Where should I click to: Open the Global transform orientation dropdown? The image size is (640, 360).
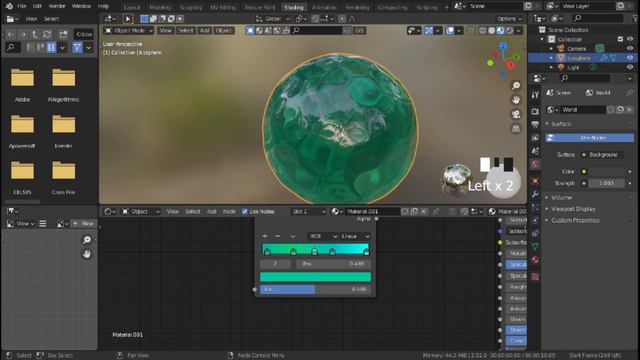click(272, 19)
